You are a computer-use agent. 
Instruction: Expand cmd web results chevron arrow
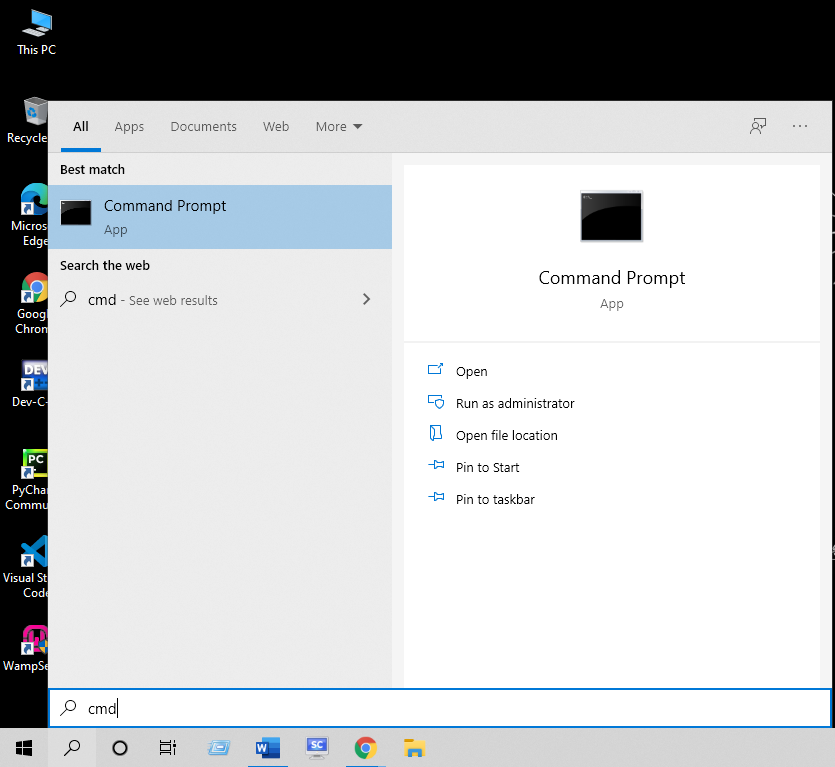(366, 299)
